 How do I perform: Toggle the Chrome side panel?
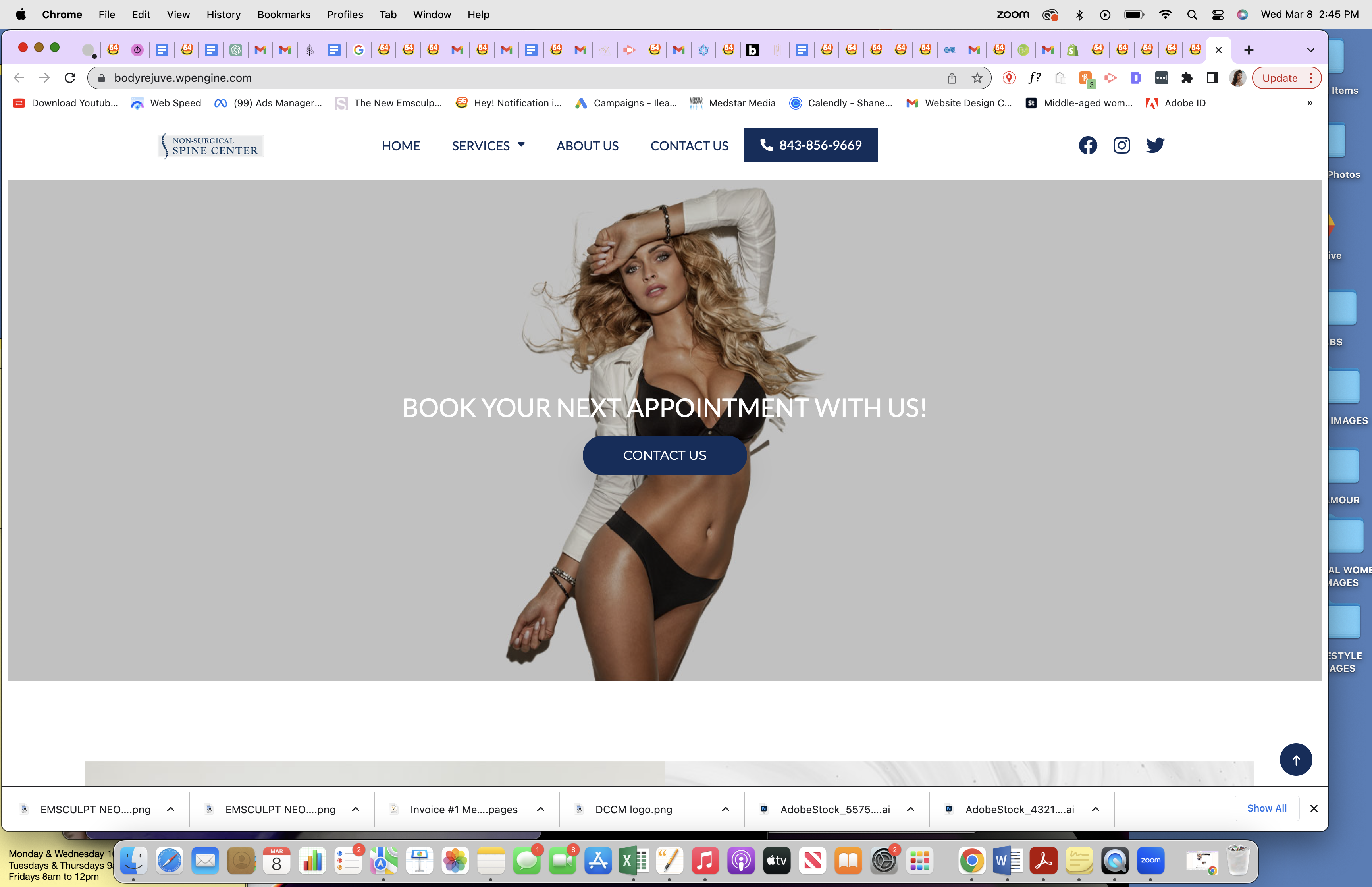click(x=1212, y=78)
